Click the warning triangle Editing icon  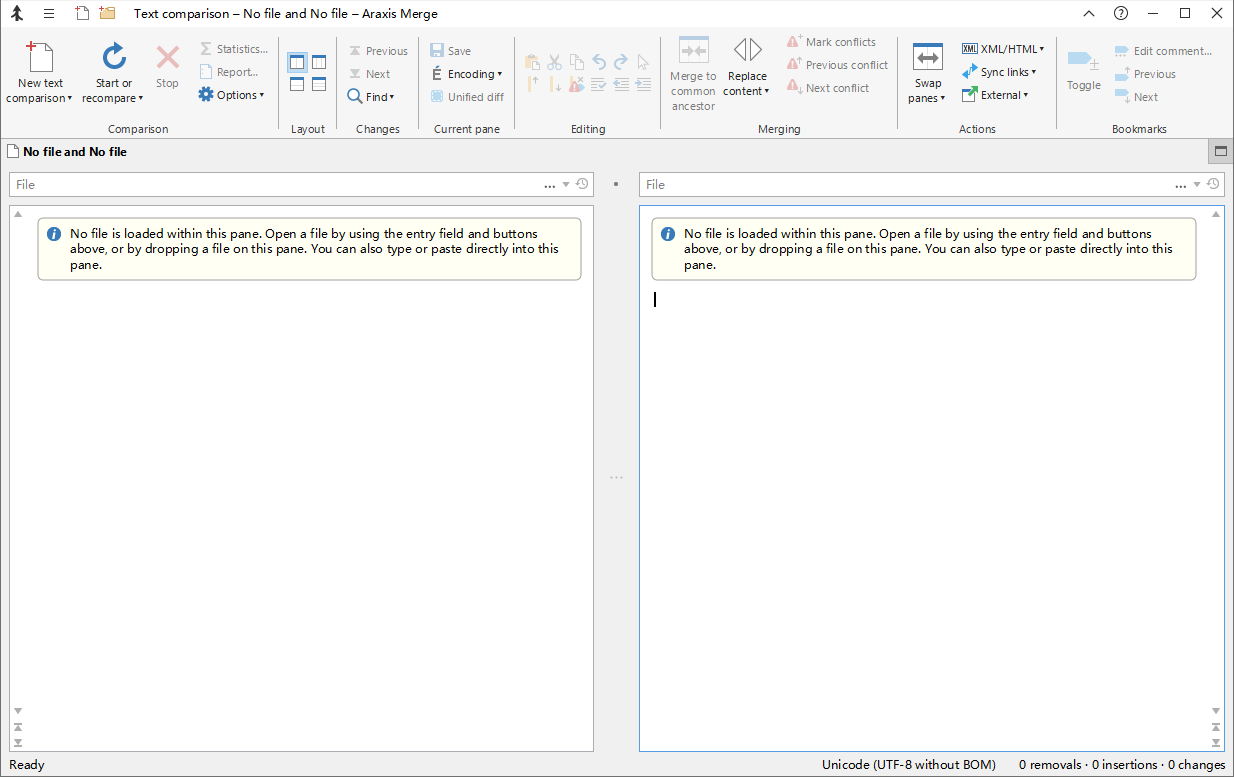[x=577, y=84]
